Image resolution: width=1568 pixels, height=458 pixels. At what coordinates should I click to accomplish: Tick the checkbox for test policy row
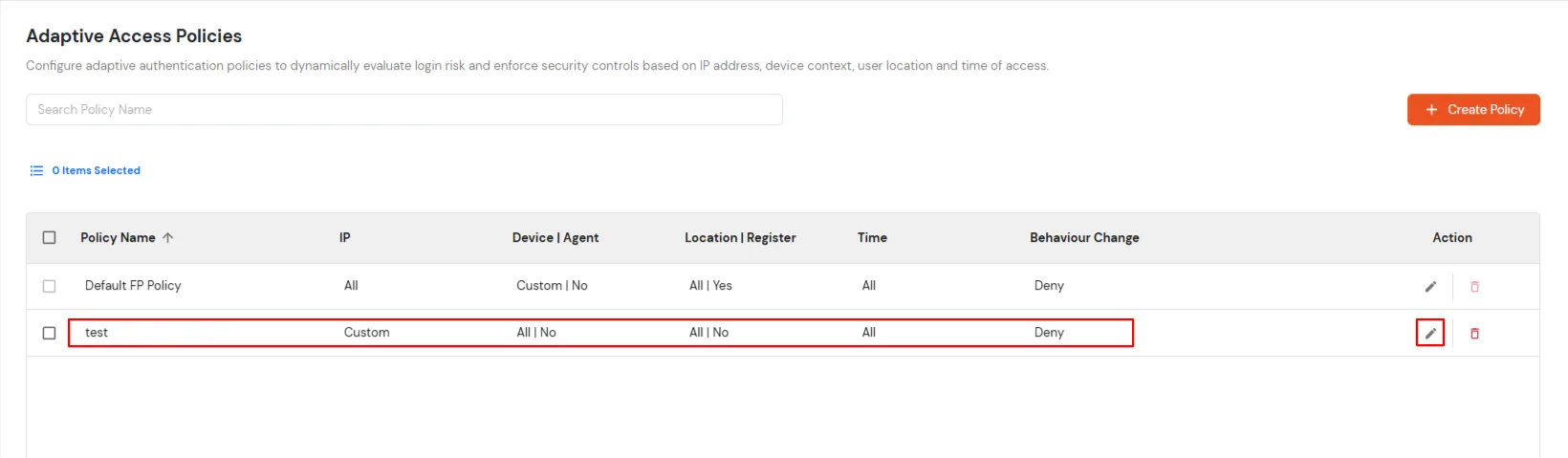click(50, 333)
